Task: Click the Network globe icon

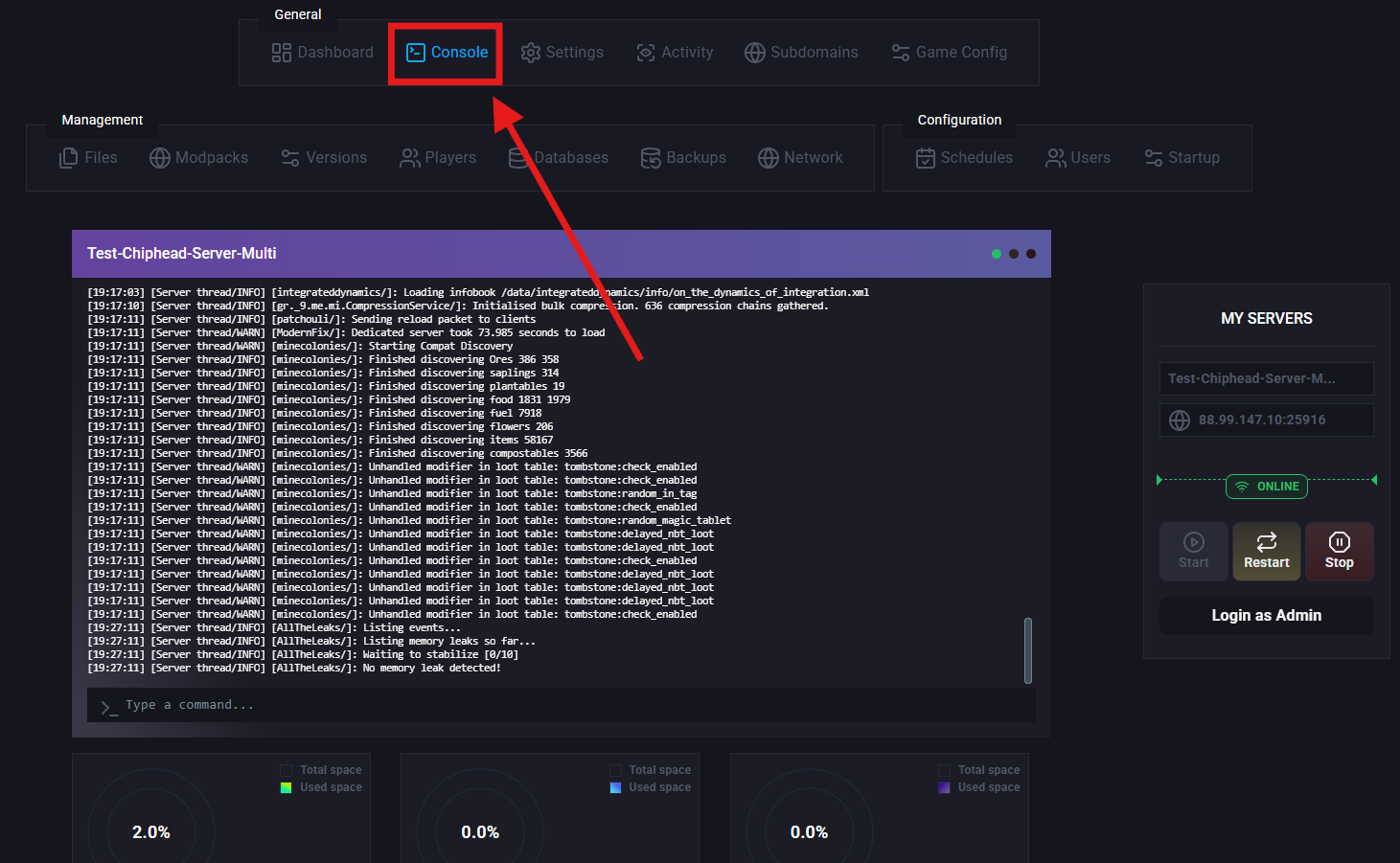Action: point(769,158)
